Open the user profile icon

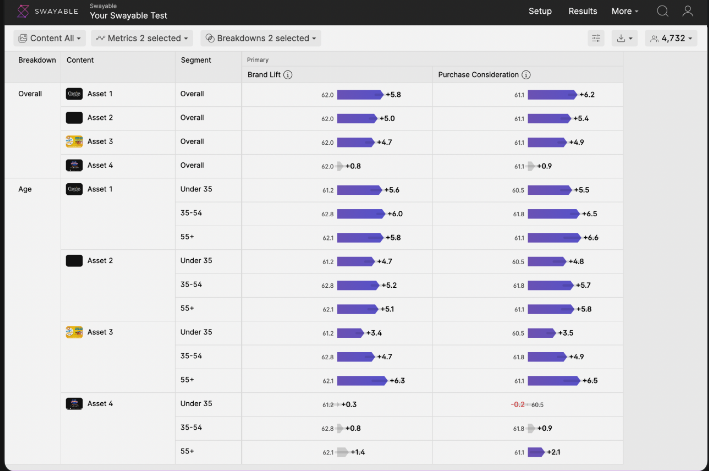click(x=688, y=11)
